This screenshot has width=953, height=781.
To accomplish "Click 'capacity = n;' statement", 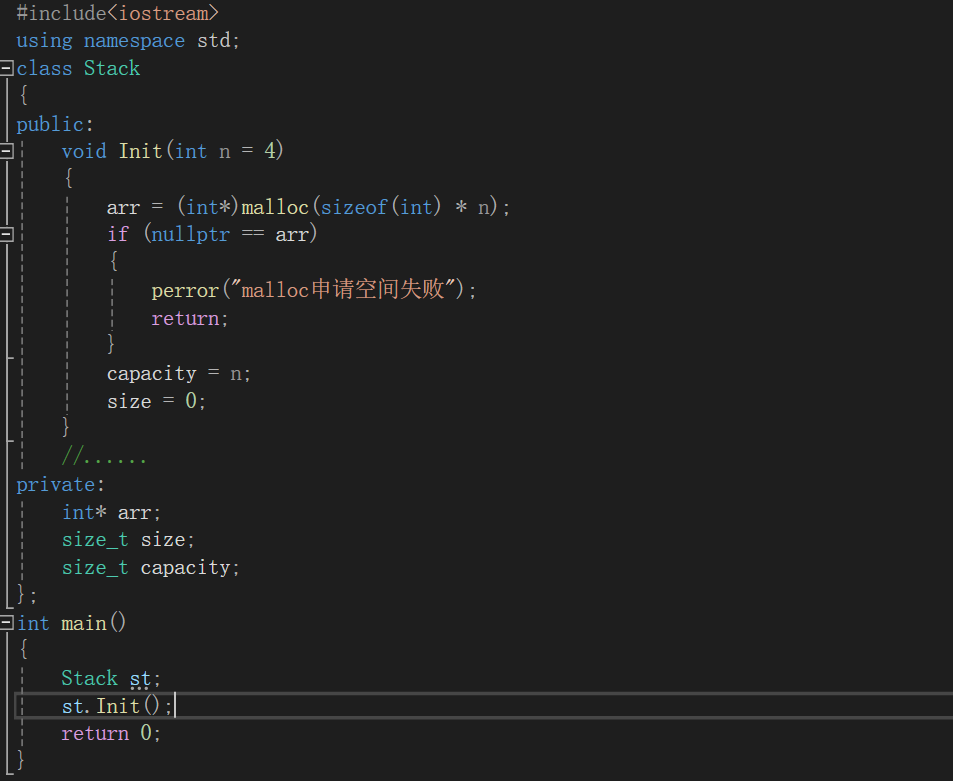I will click(x=179, y=373).
